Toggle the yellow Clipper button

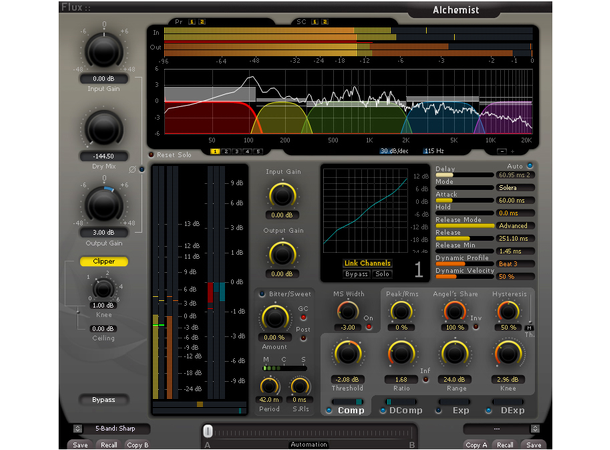click(x=104, y=261)
